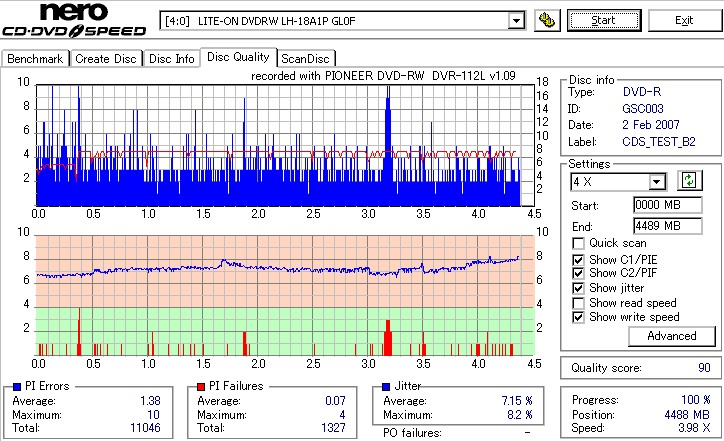This screenshot has height=441, width=724.
Task: Click the red PI Failures legend square
Action: (x=201, y=387)
